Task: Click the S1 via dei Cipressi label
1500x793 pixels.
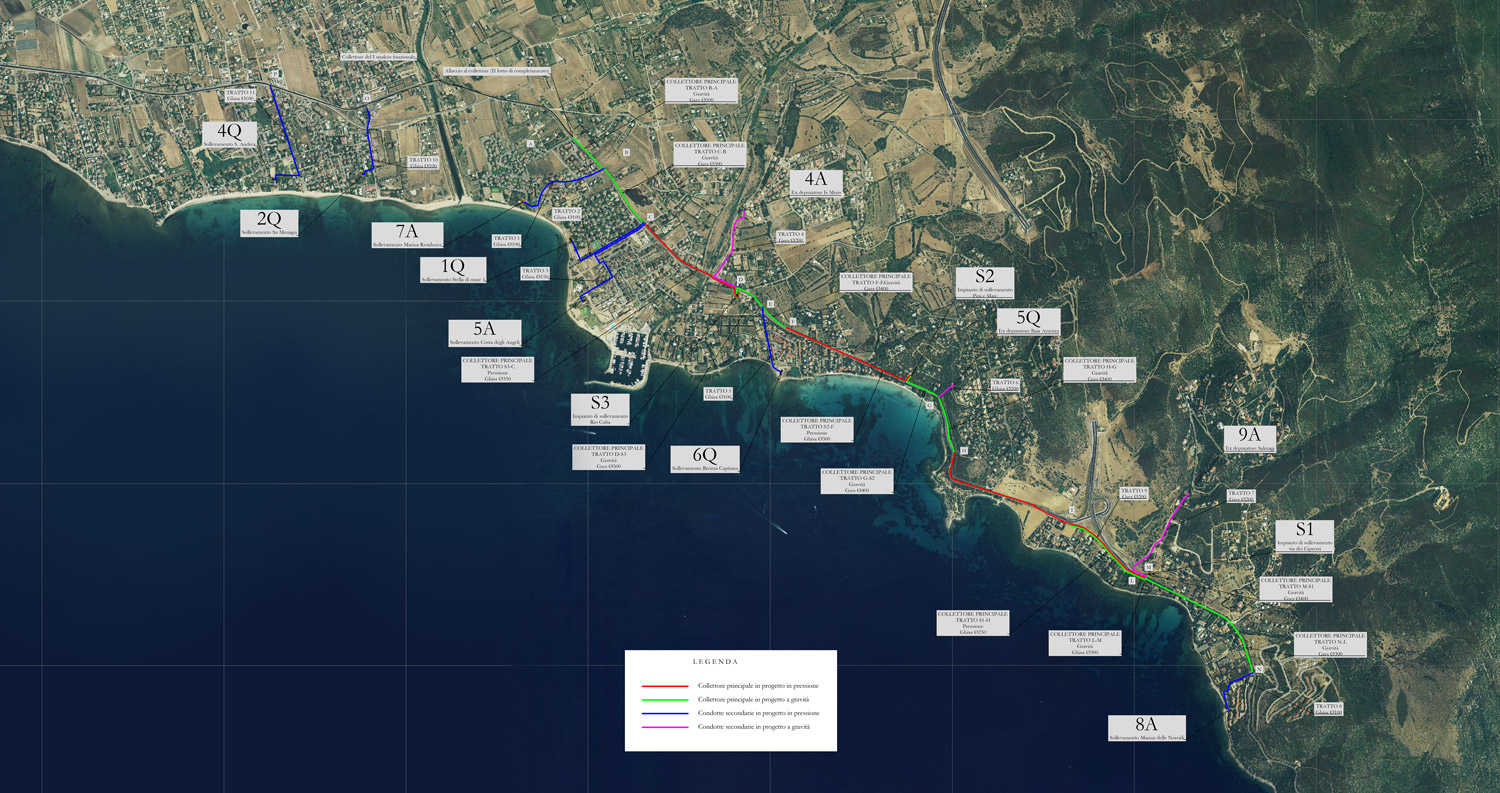Action: [1304, 537]
